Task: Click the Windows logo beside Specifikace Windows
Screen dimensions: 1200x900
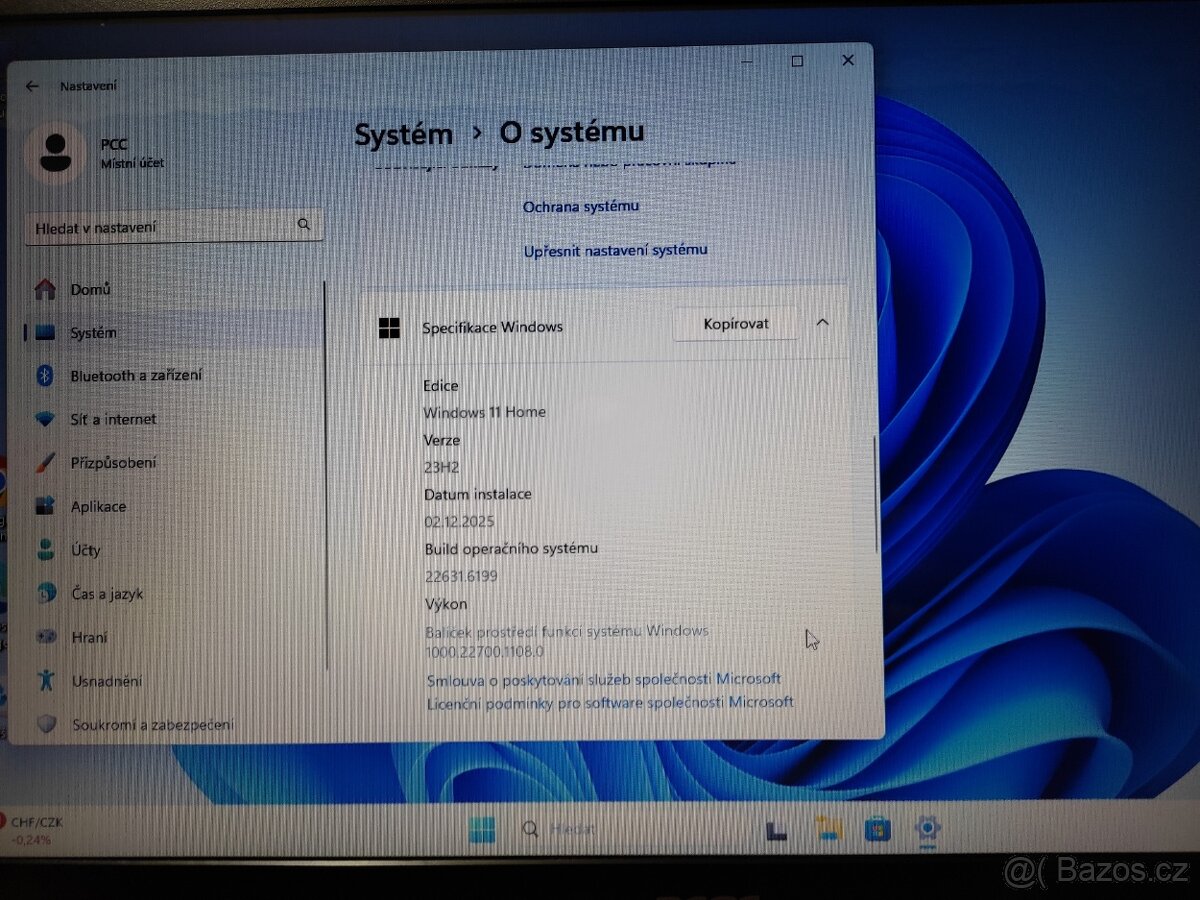Action: click(x=389, y=327)
